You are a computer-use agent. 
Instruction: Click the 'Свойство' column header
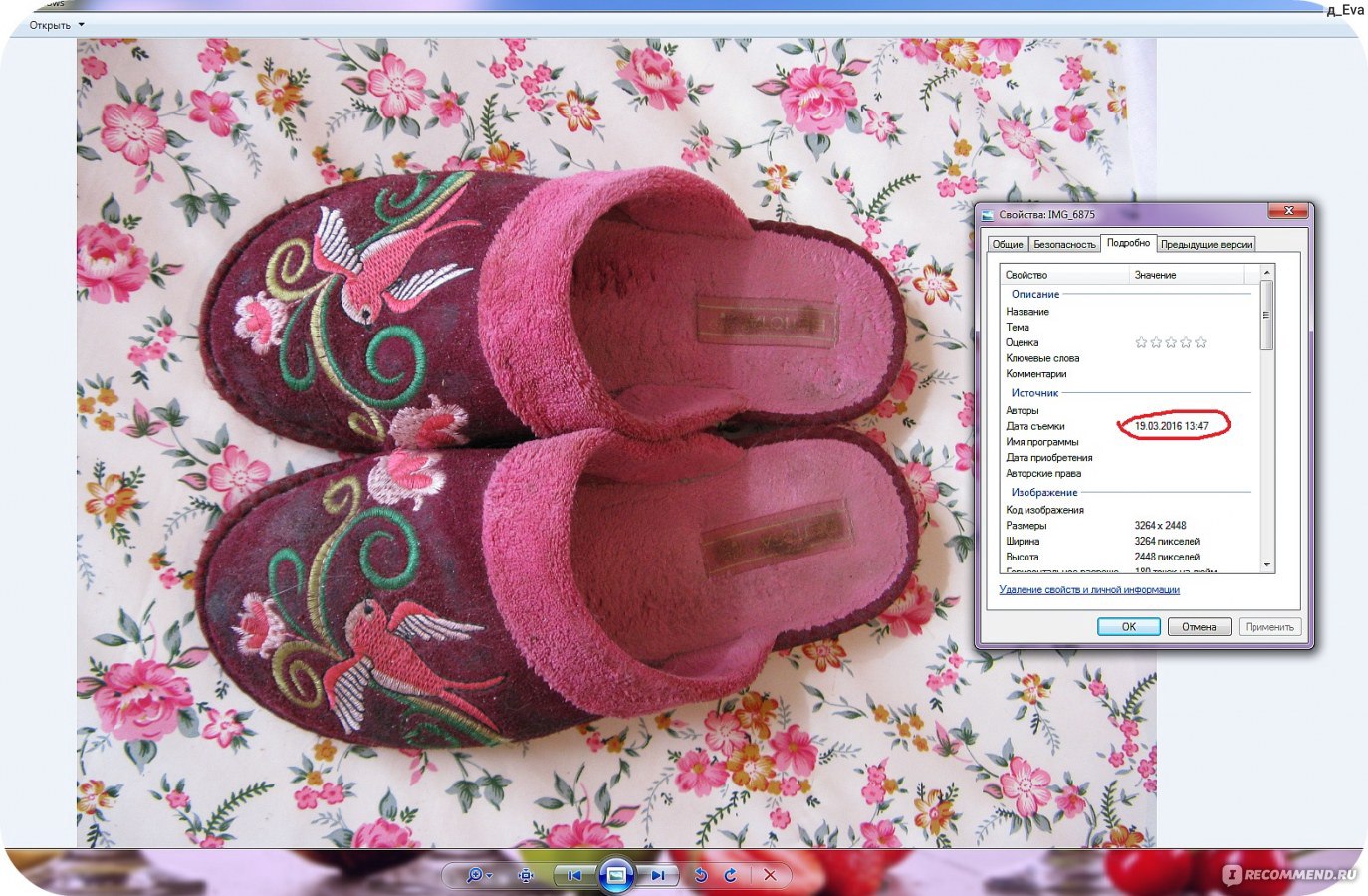coord(1065,274)
